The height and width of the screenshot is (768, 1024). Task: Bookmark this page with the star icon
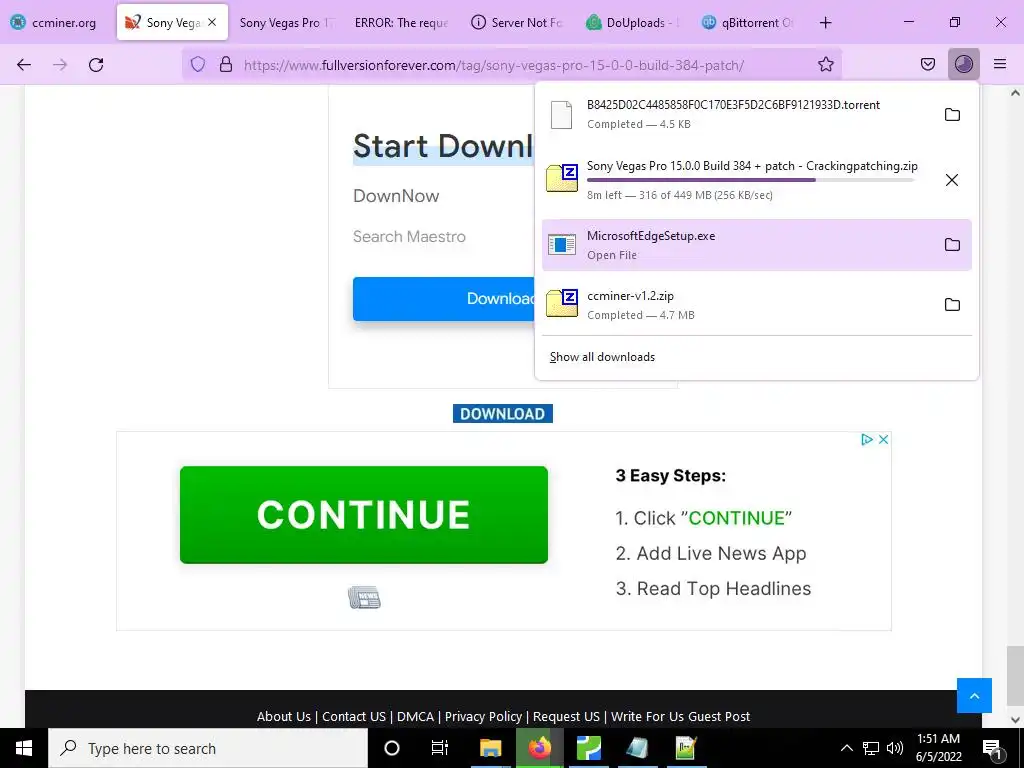825,64
